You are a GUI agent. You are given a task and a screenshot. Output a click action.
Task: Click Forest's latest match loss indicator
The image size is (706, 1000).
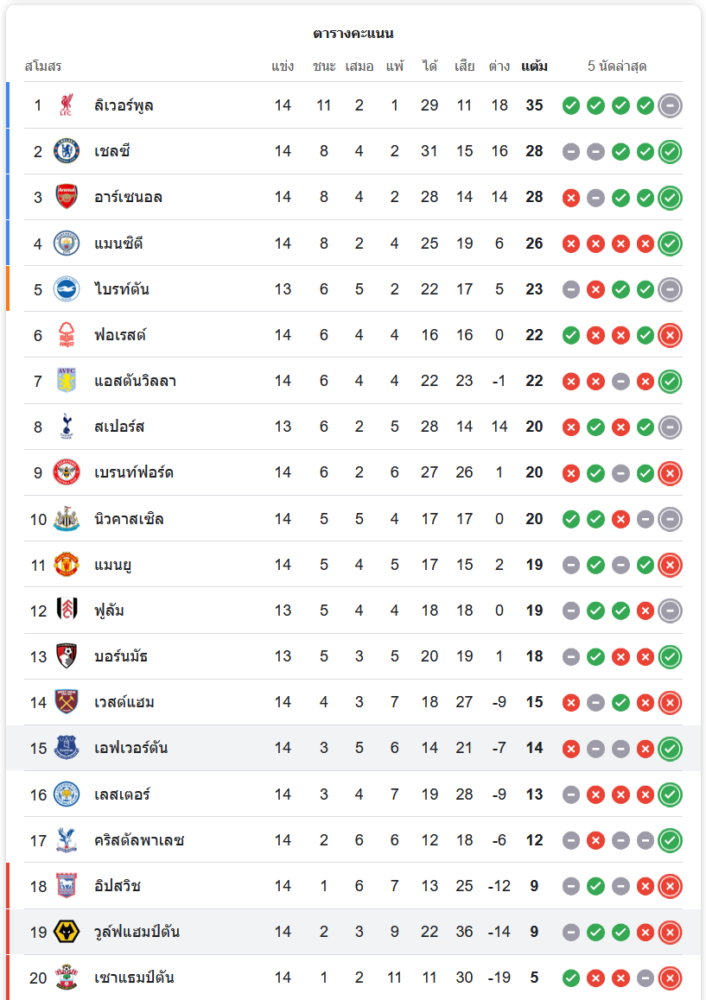670,335
